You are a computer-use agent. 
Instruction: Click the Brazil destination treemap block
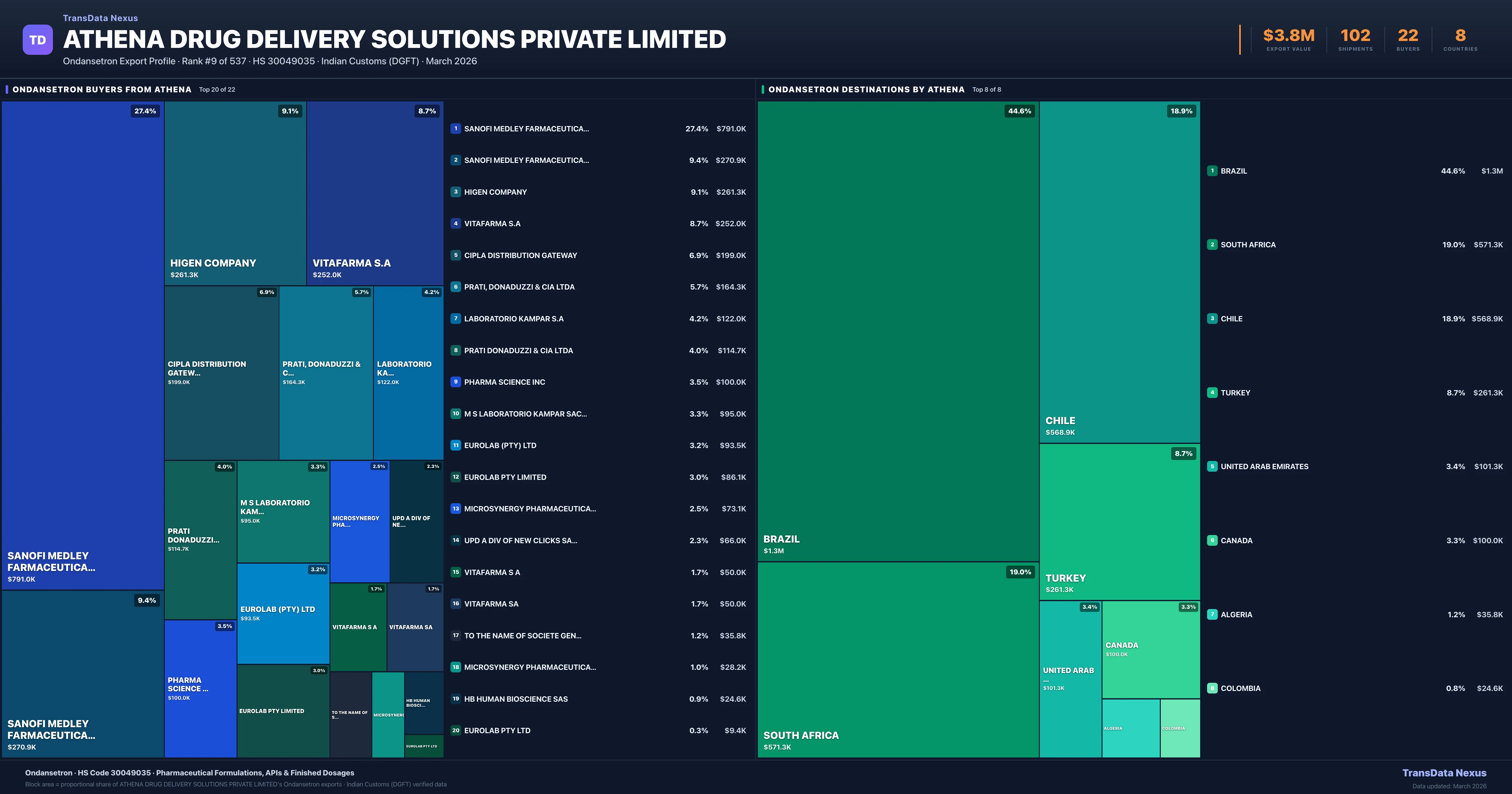[898, 332]
